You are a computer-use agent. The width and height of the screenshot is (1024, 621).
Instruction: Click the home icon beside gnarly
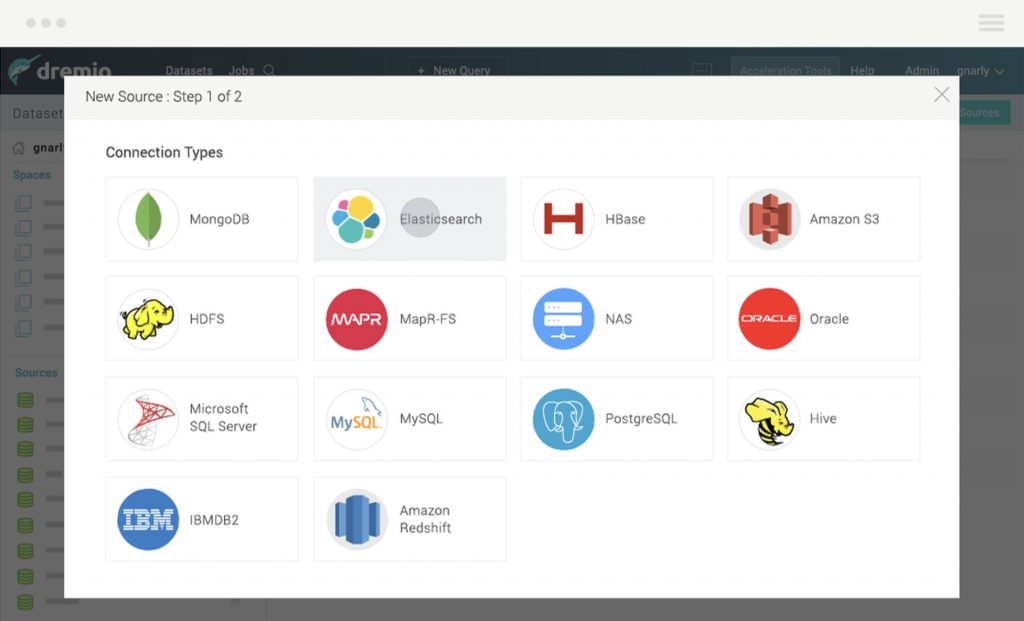(19, 148)
